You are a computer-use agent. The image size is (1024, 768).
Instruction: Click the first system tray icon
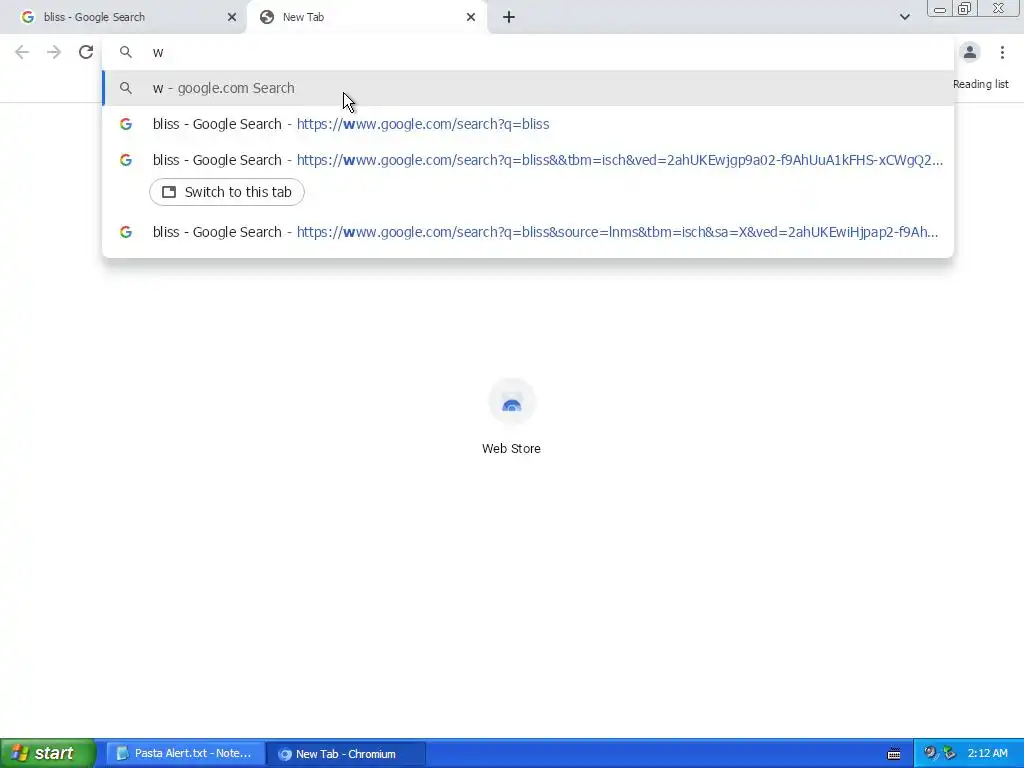tap(930, 753)
